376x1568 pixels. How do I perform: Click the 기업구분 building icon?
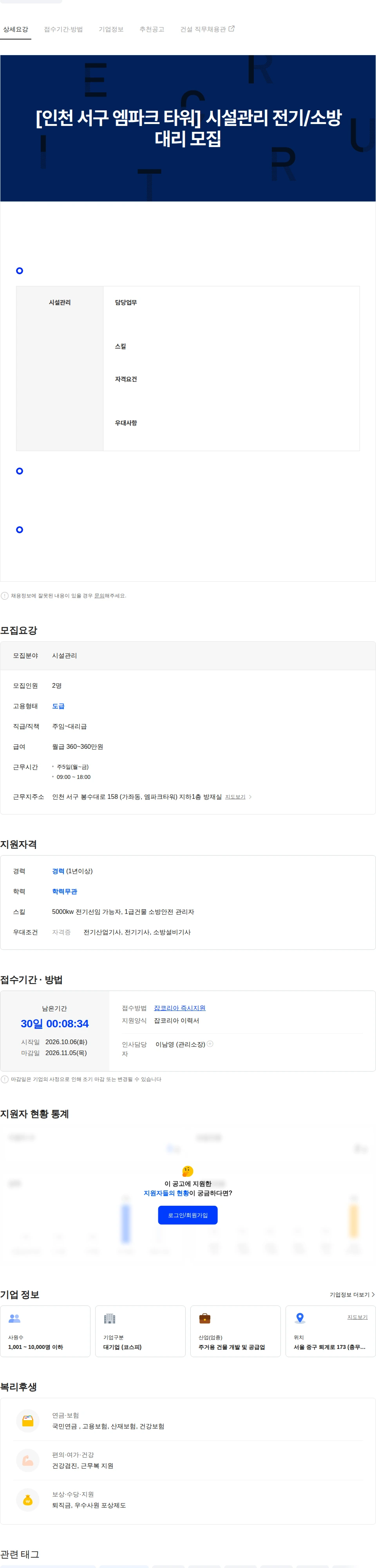110,1318
